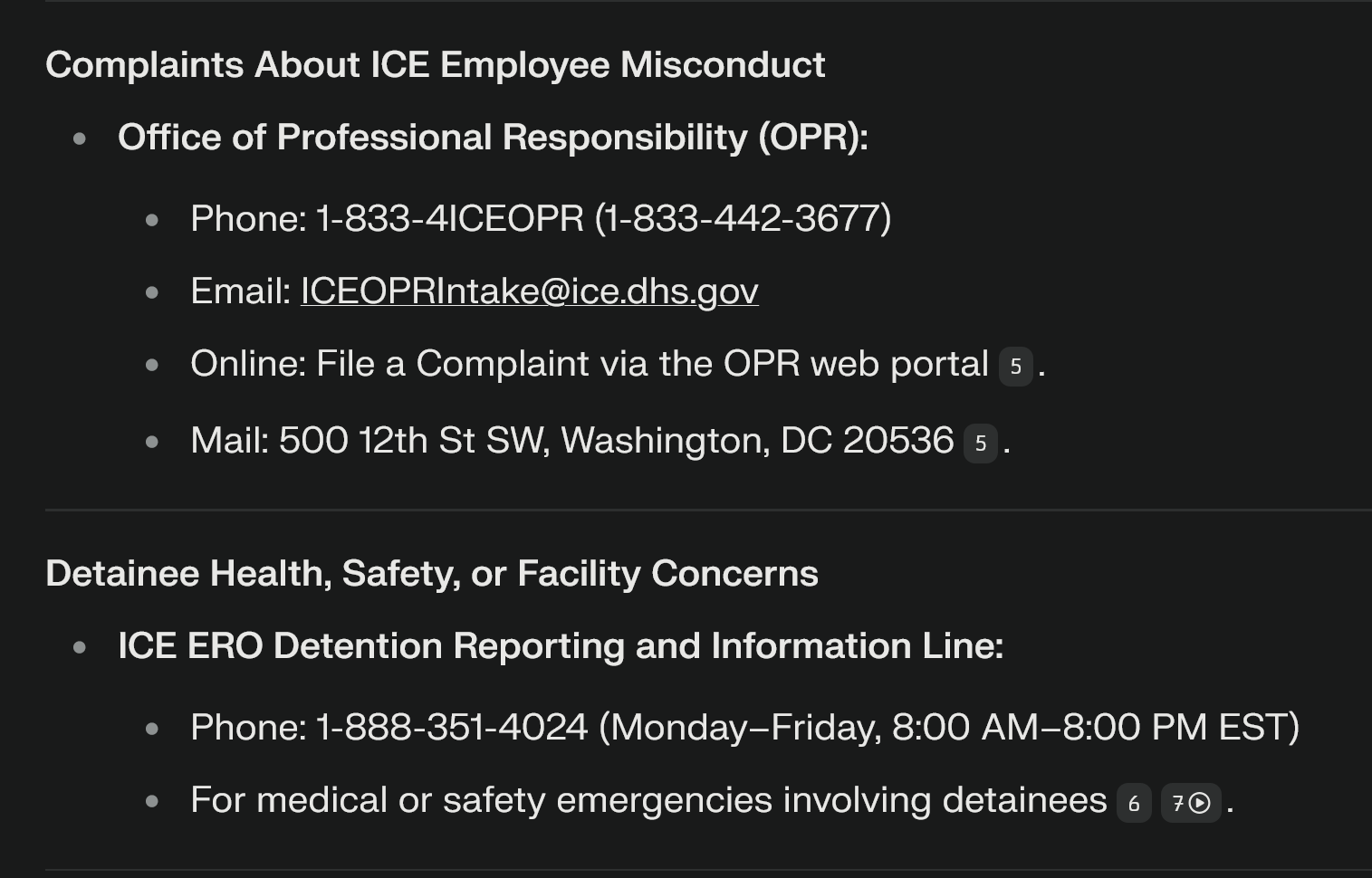Image resolution: width=1372 pixels, height=878 pixels.
Task: Click the Complaints About ICE Employee Misconduct heading
Action: point(436,65)
